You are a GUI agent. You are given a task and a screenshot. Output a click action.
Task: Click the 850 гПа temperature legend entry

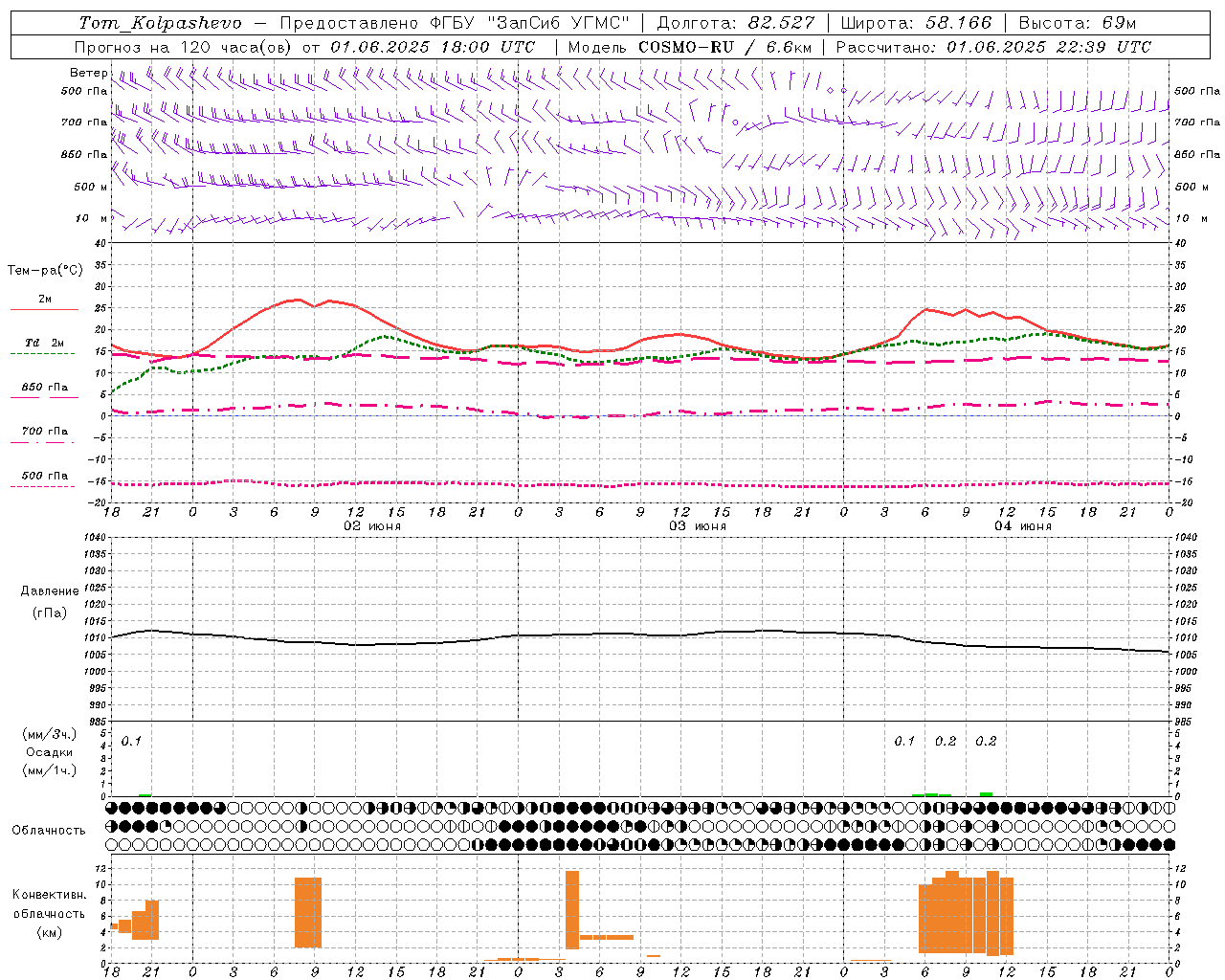(x=44, y=388)
